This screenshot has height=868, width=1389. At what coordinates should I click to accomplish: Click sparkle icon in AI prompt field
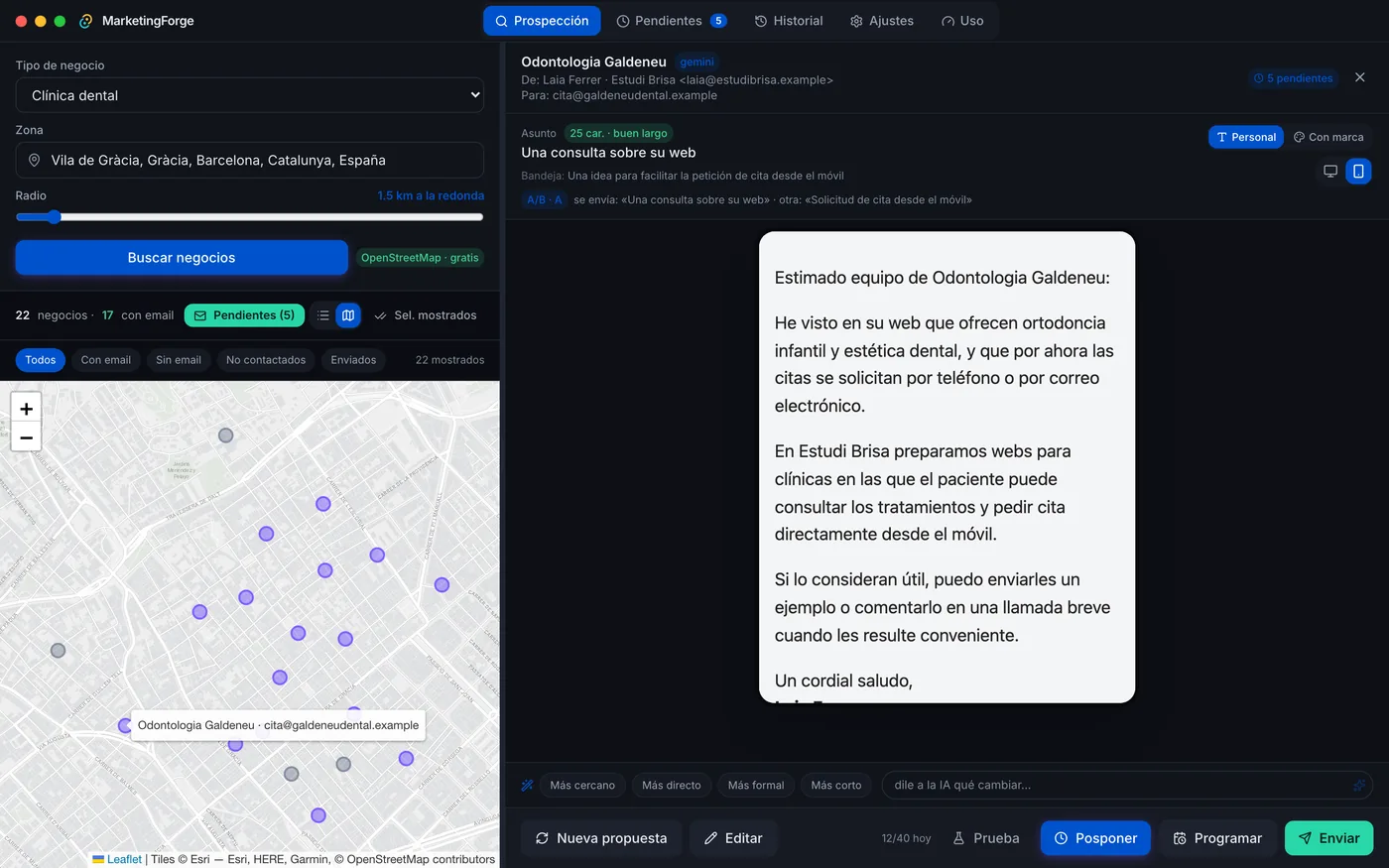(x=1359, y=786)
